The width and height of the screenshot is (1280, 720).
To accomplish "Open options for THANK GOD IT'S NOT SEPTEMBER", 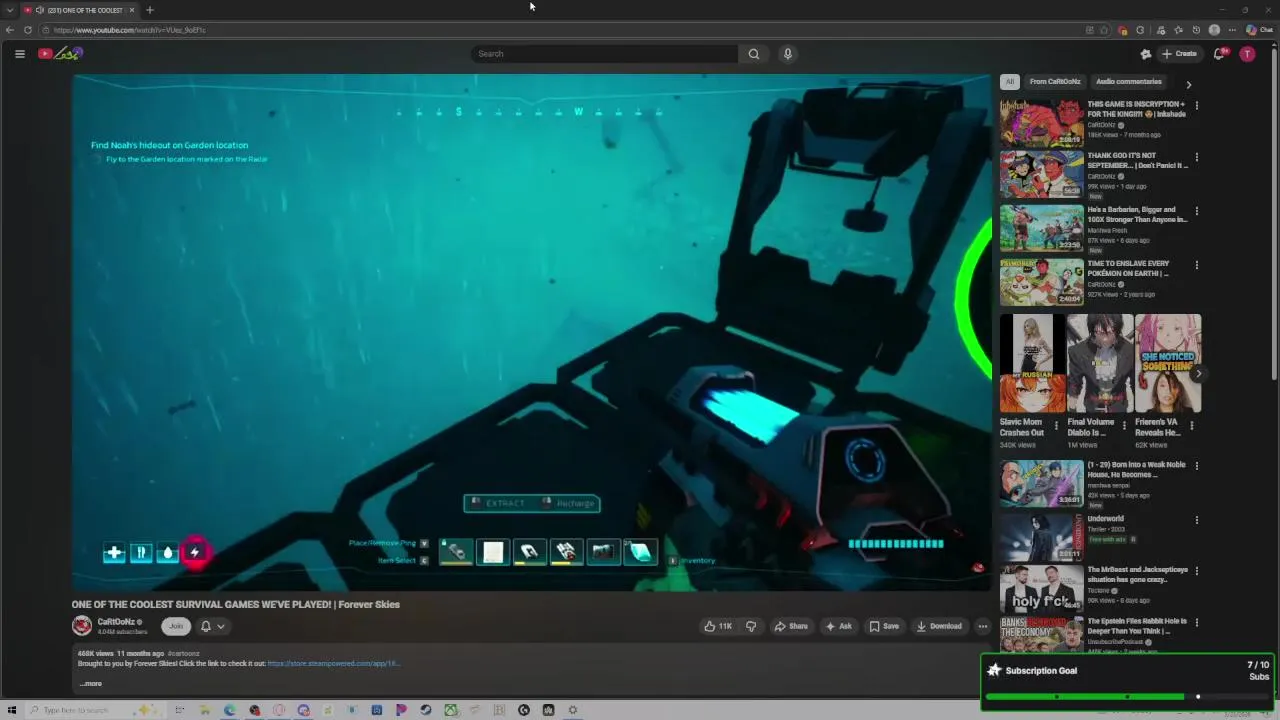I will click(x=1196, y=157).
